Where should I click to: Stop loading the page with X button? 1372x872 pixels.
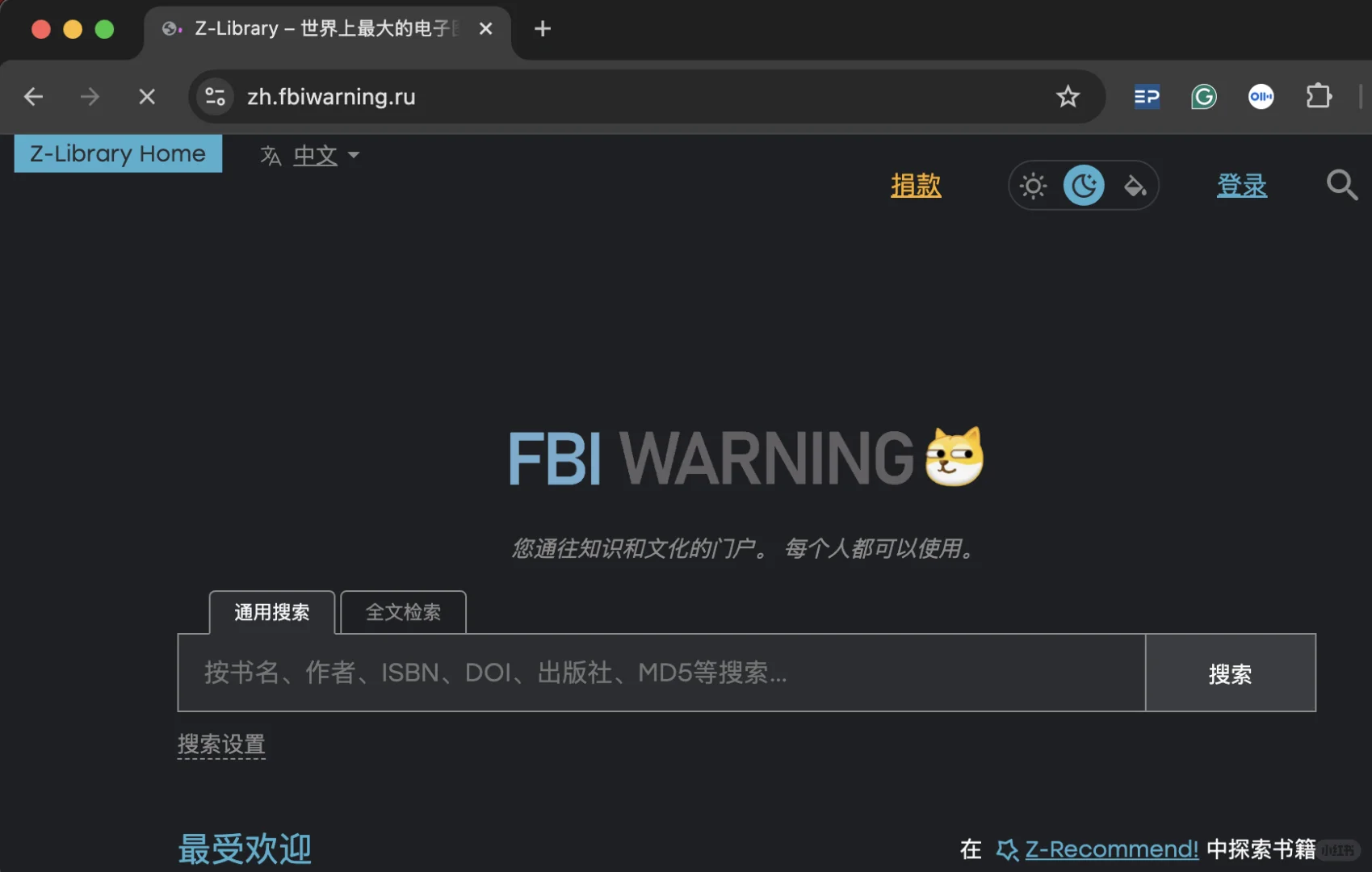coord(147,97)
